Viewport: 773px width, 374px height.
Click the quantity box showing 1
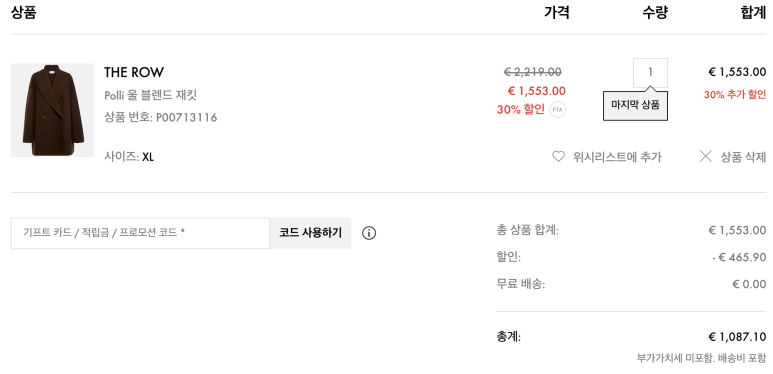click(x=650, y=72)
